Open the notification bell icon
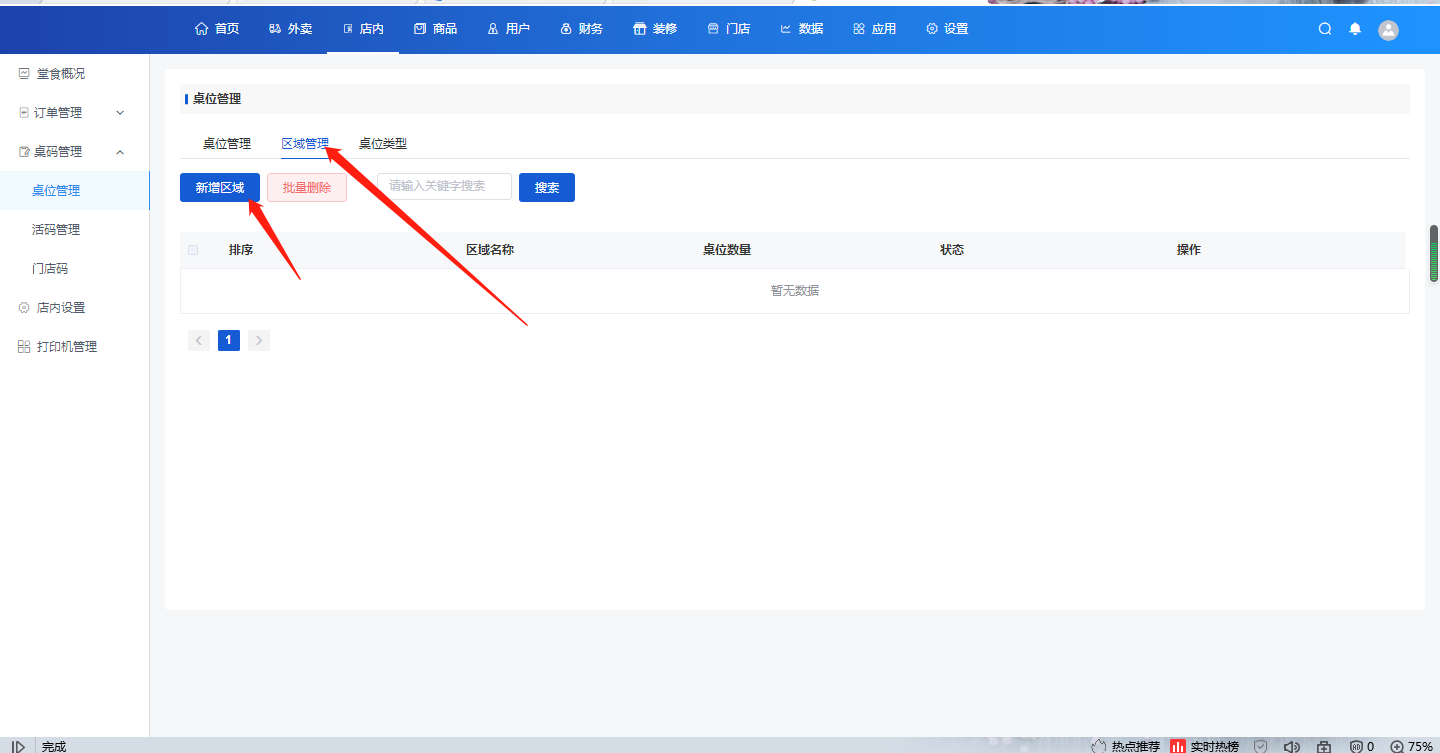This screenshot has height=753, width=1440. 1355,29
